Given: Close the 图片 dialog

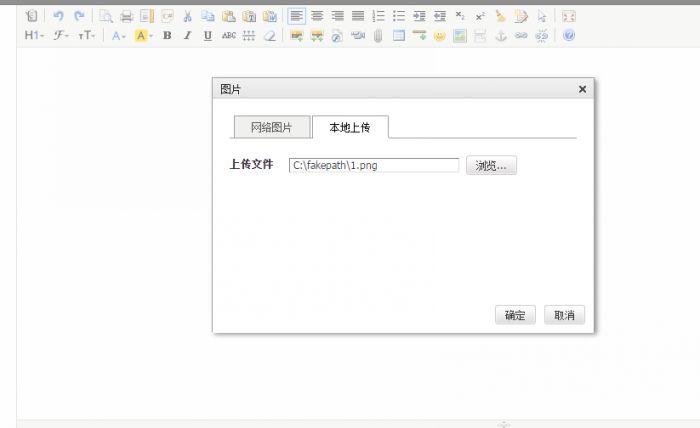Looking at the screenshot, I should point(582,89).
